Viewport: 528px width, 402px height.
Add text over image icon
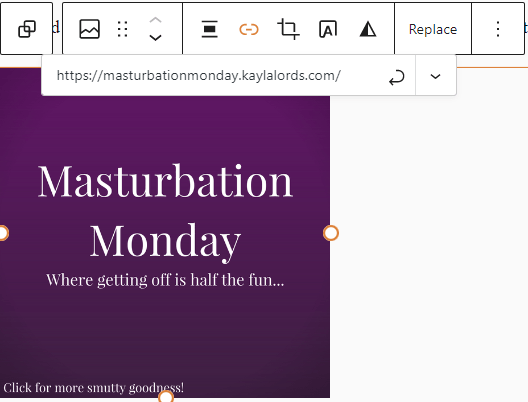(328, 29)
